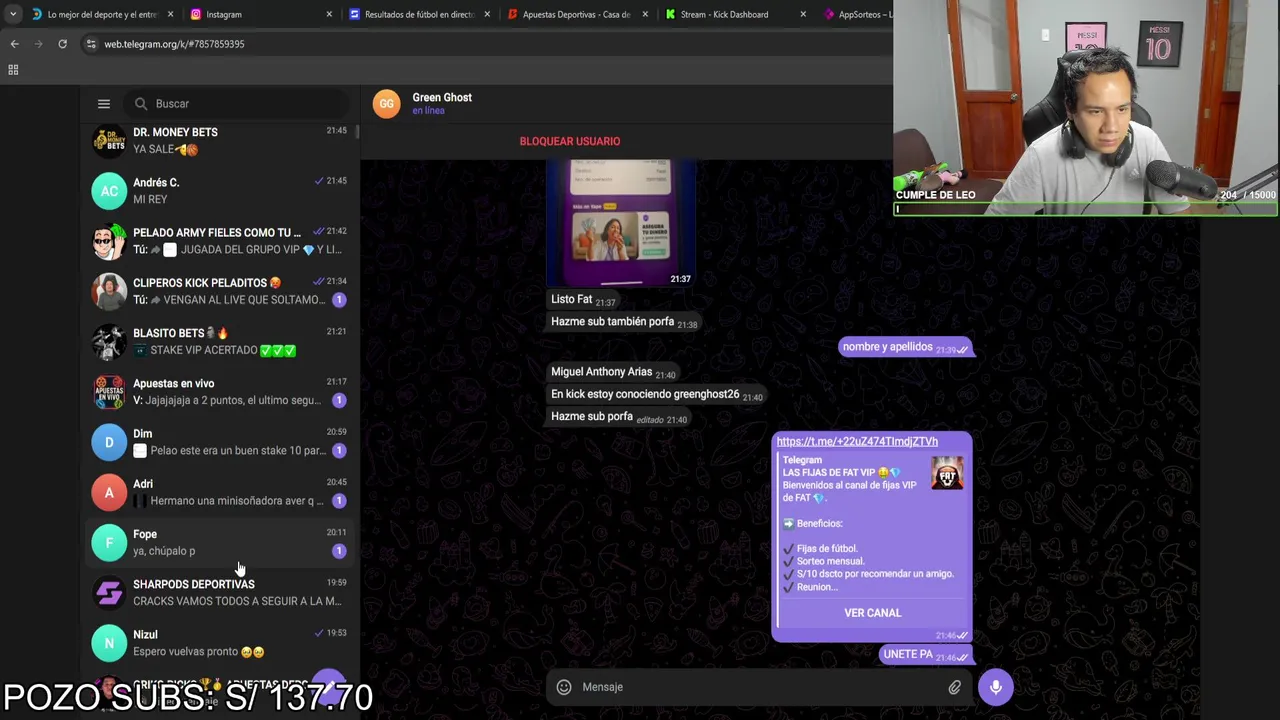Click the browser back arrow

[14, 44]
